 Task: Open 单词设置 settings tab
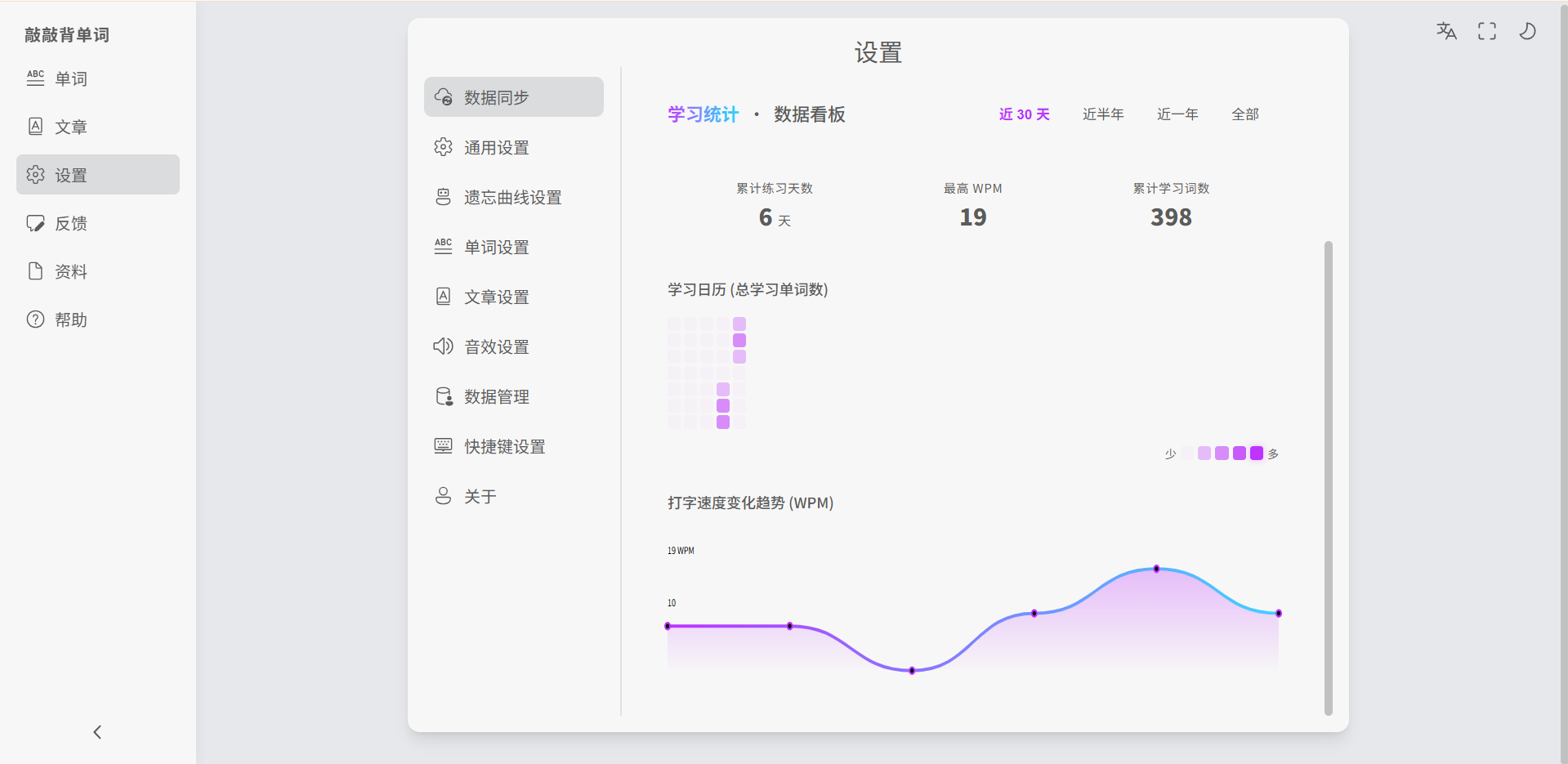(514, 247)
